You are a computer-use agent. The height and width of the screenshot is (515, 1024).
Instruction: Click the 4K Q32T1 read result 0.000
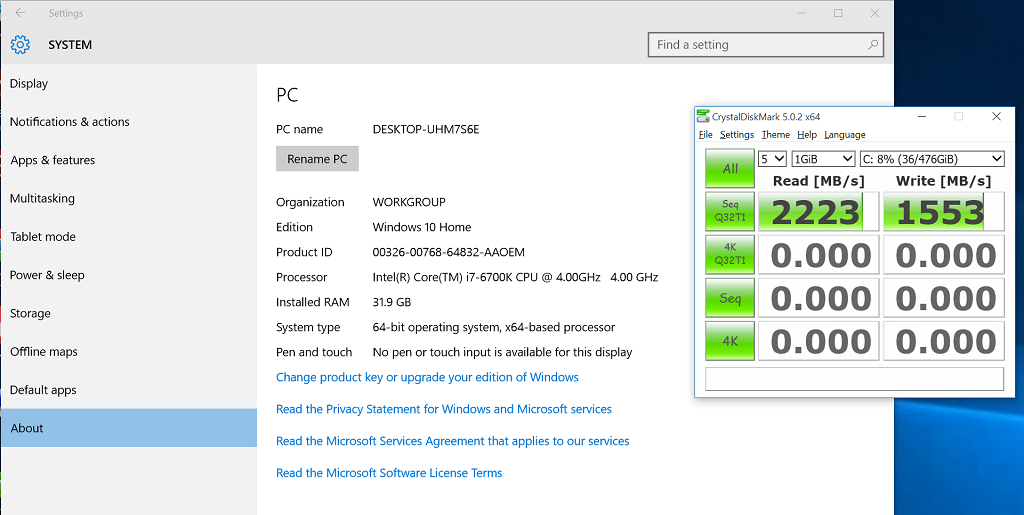point(818,255)
